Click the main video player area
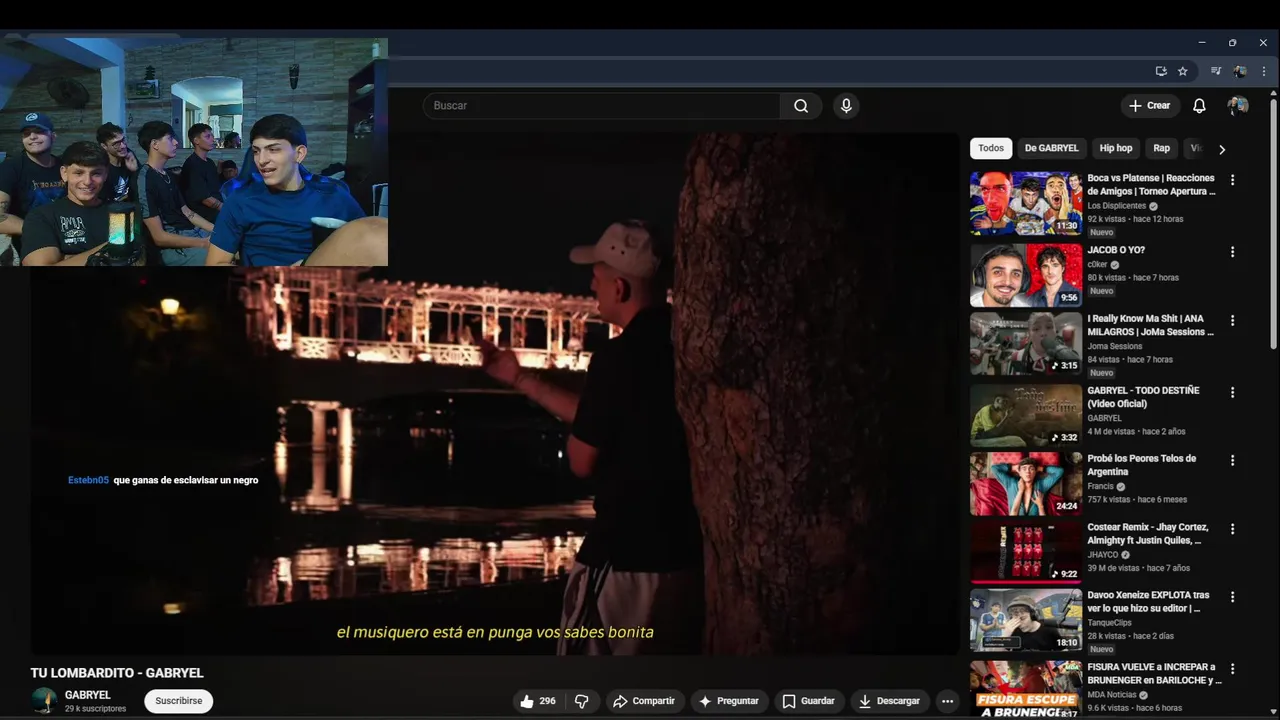1280x720 pixels. (x=495, y=395)
